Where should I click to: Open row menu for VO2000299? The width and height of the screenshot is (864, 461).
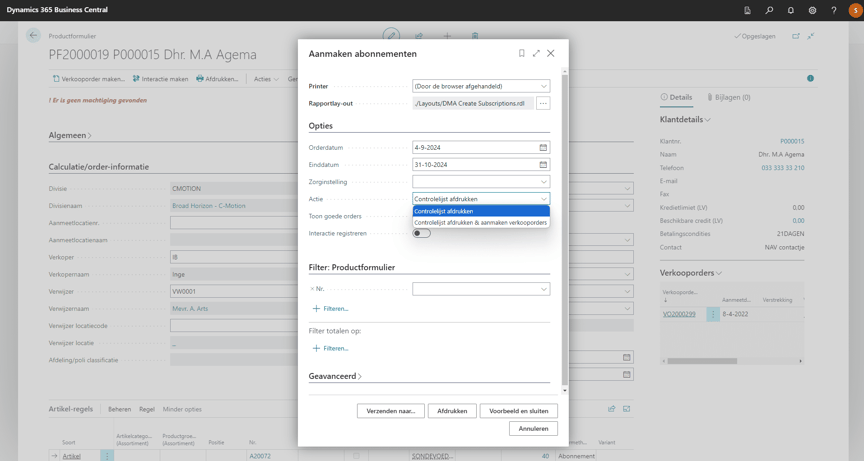[x=713, y=314]
